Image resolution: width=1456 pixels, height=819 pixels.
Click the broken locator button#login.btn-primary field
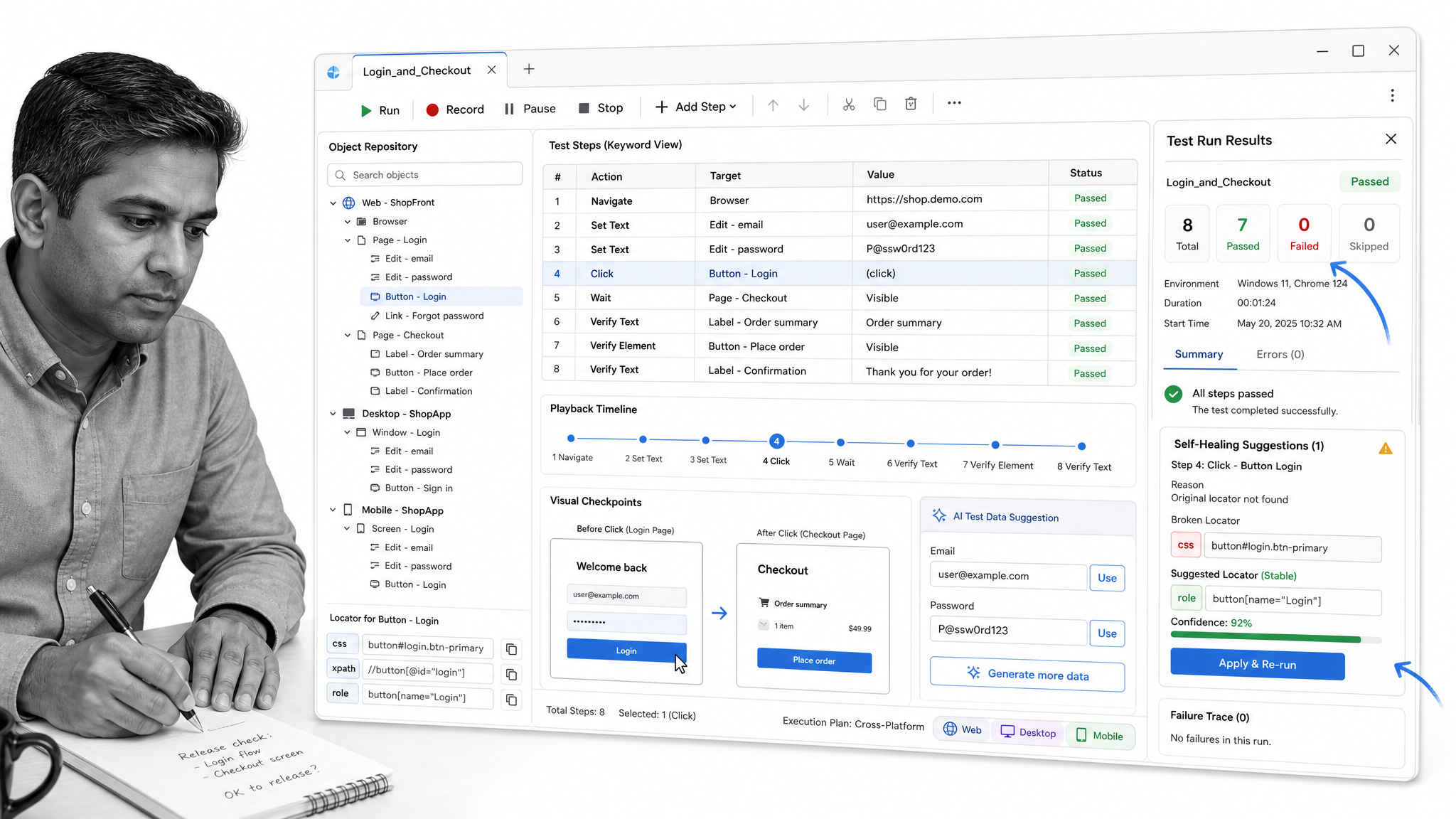click(1292, 547)
